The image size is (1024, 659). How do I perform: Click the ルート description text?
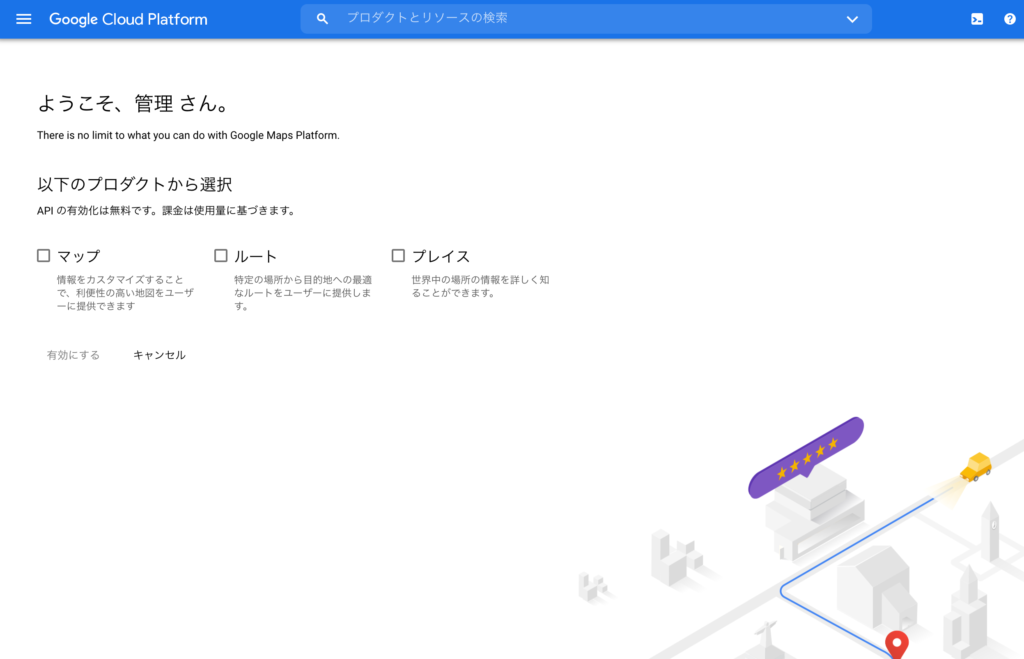pos(303,293)
